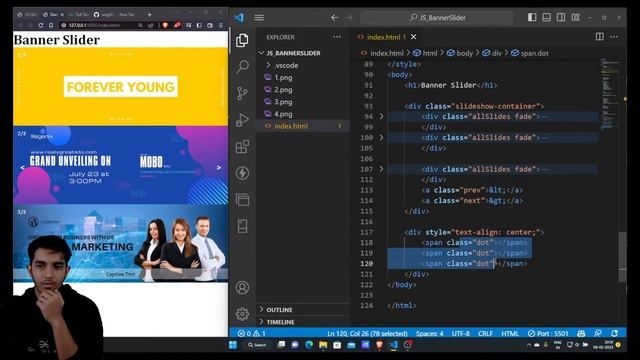Open Explorer views and more actions ellipsis
Screen dimensions: 640x360
(x=337, y=37)
